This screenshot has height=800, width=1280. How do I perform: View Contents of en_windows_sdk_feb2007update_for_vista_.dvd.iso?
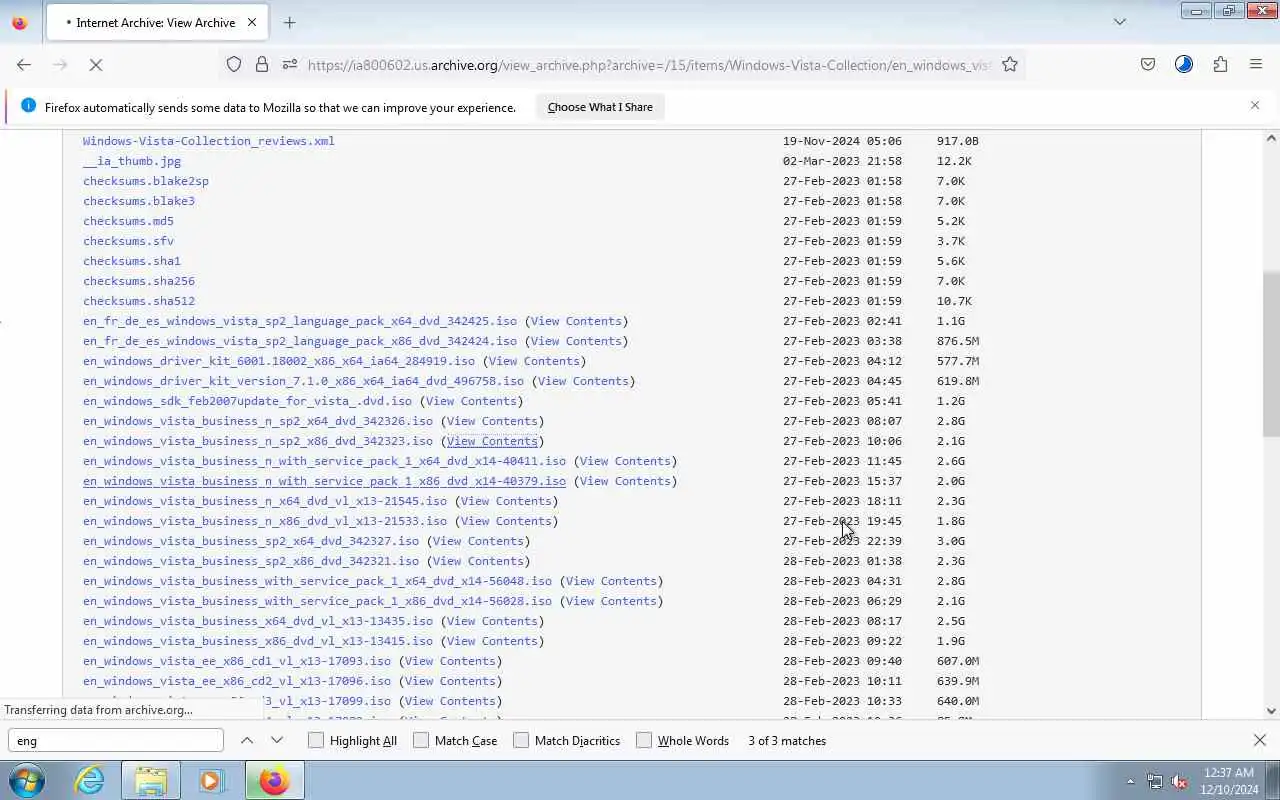(471, 401)
